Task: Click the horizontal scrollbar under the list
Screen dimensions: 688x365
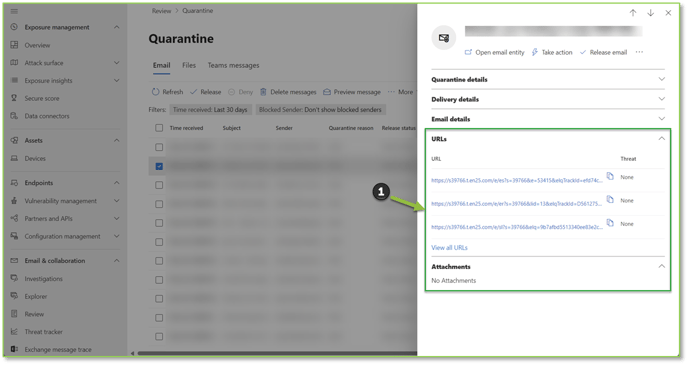Action: 277,353
